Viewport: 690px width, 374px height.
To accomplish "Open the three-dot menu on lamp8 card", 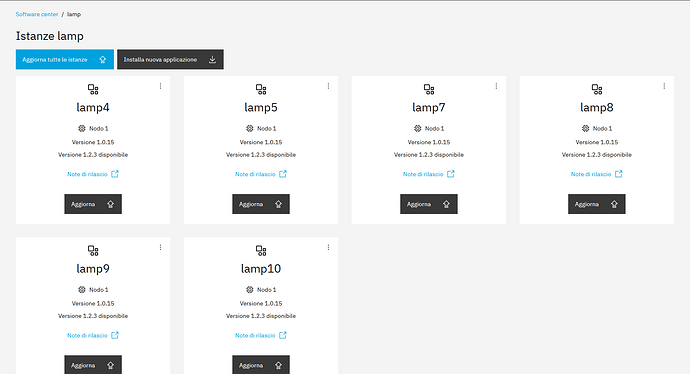I will [664, 86].
